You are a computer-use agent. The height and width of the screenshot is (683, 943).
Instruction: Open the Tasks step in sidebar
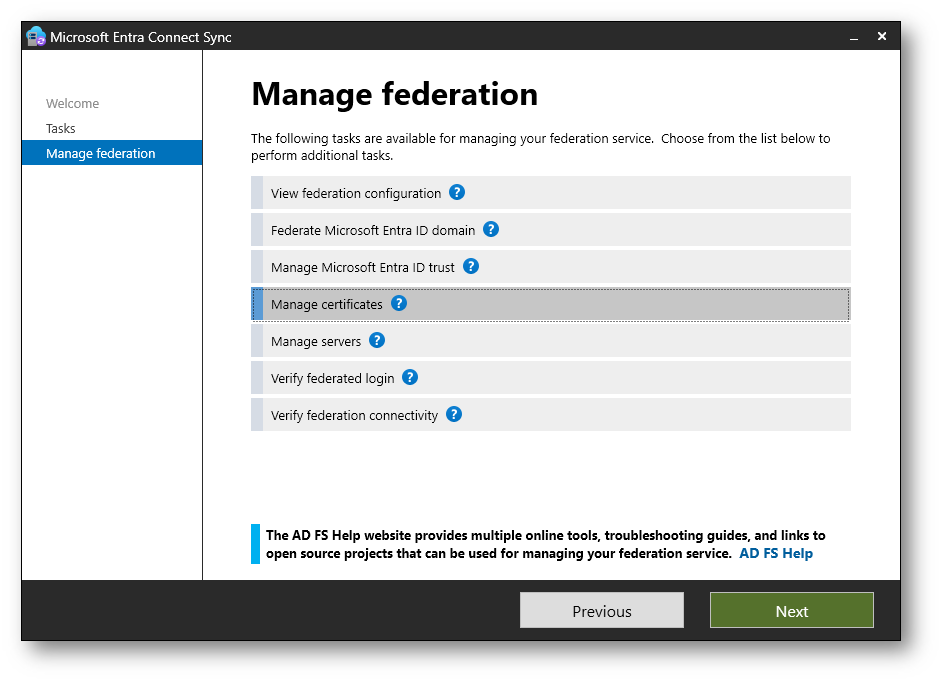pyautogui.click(x=61, y=129)
